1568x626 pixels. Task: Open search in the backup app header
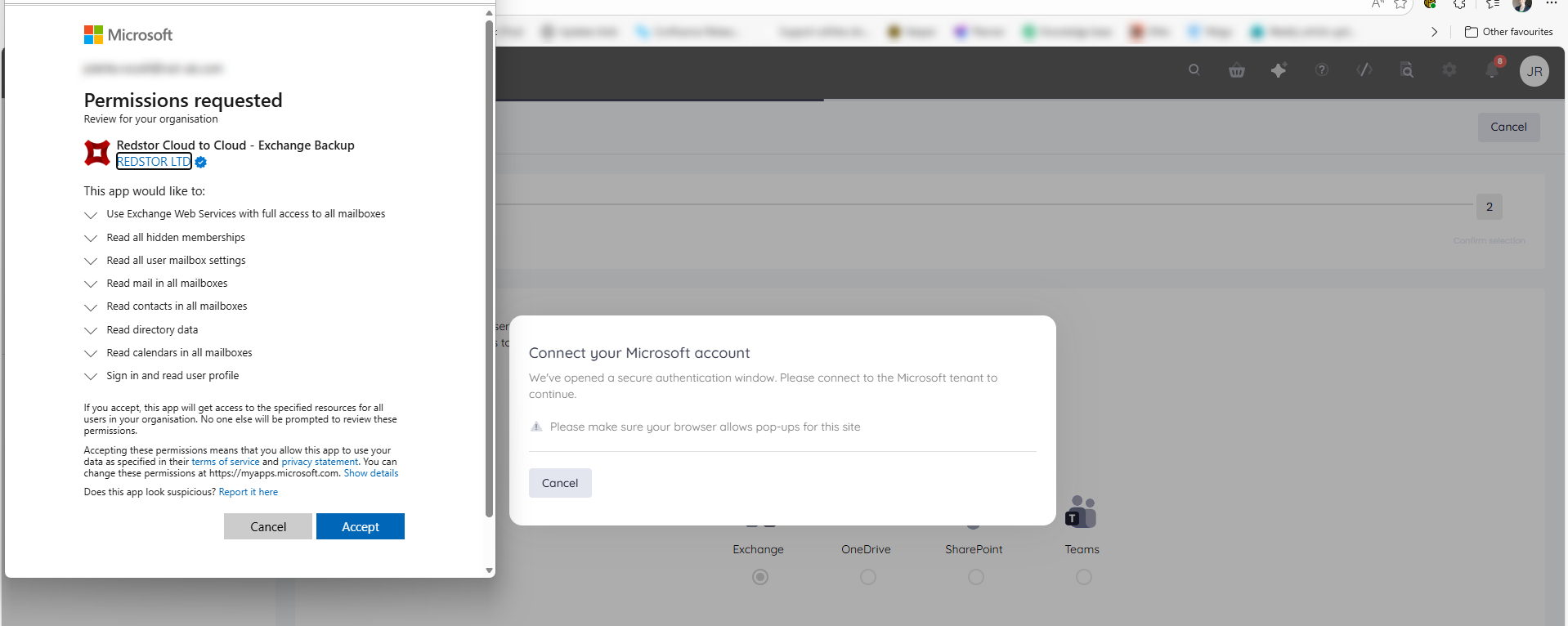click(1194, 70)
